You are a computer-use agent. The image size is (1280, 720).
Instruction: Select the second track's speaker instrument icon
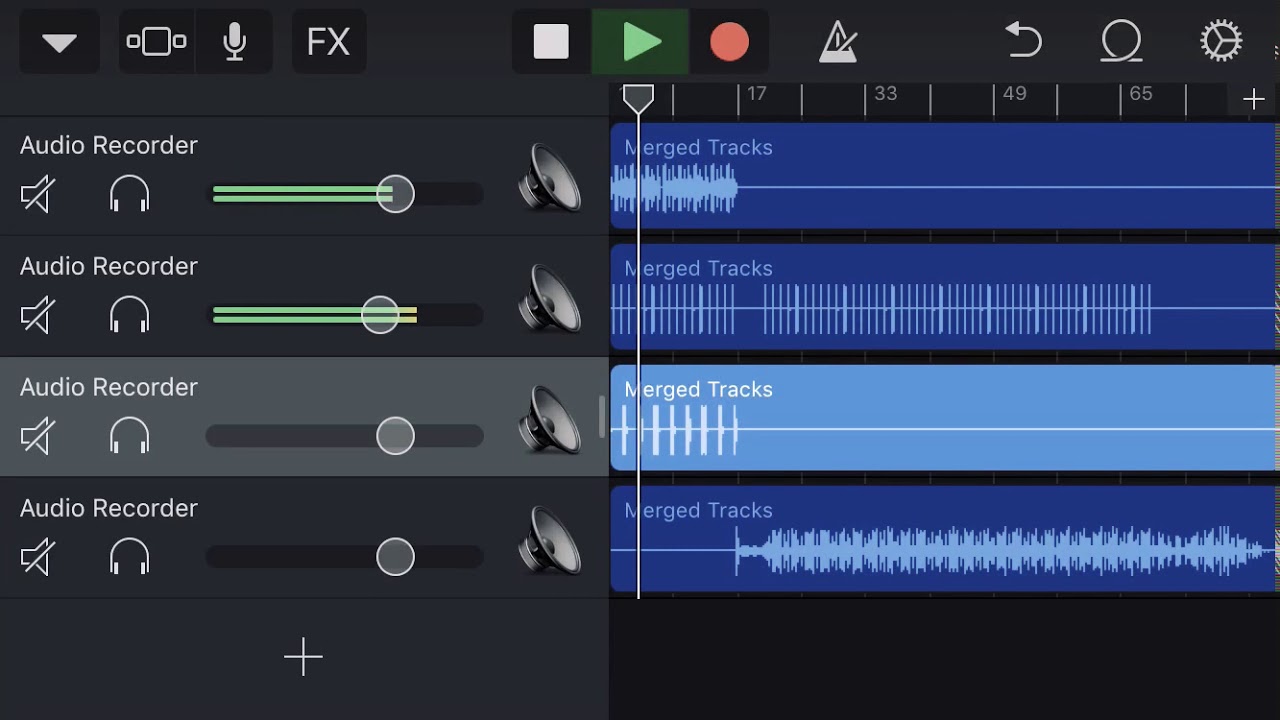tap(550, 298)
